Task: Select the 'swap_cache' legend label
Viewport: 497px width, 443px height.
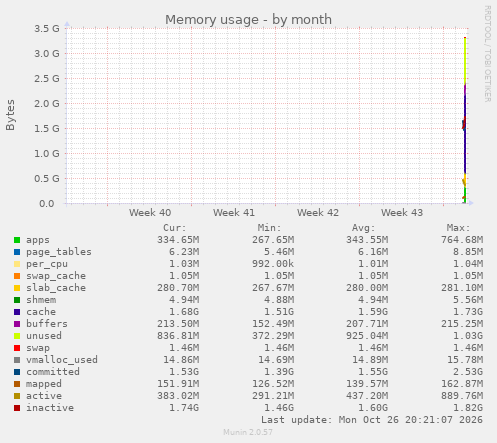Action: click(x=56, y=276)
